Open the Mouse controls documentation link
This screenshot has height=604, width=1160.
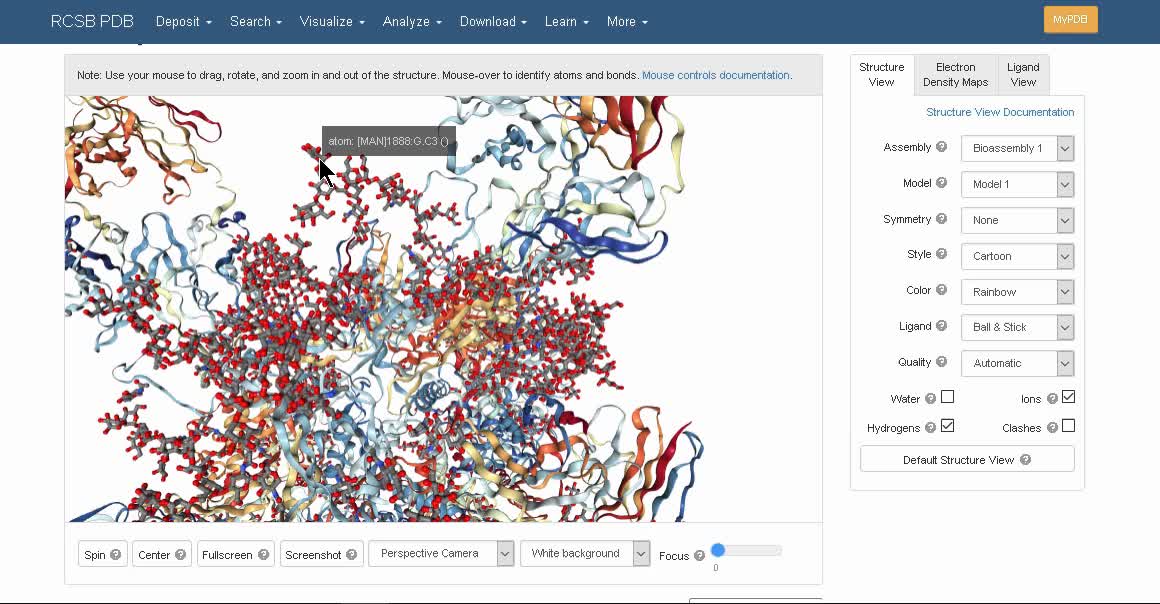click(716, 75)
